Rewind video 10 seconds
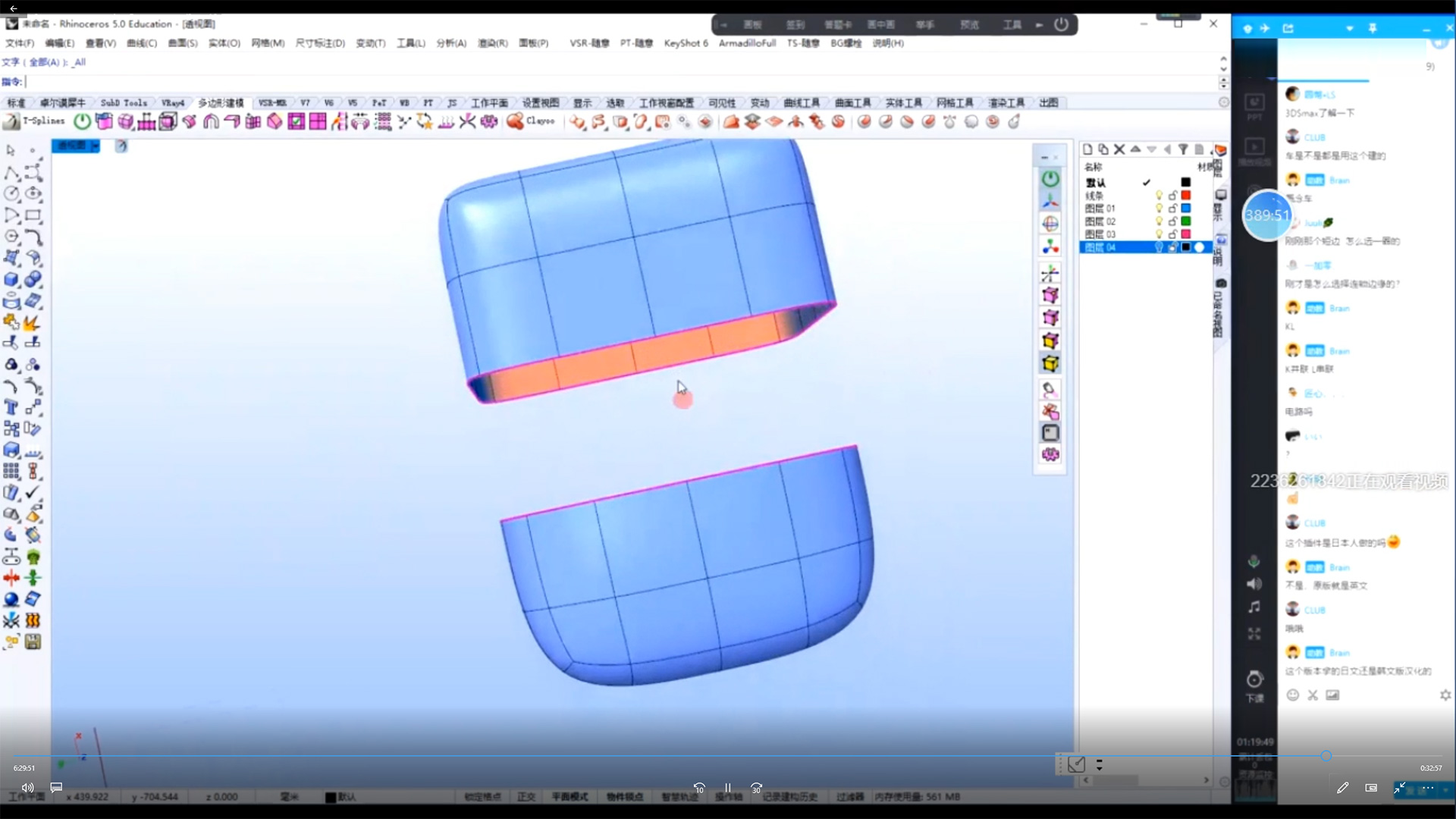Screen dimensions: 1456x819 pos(699,788)
